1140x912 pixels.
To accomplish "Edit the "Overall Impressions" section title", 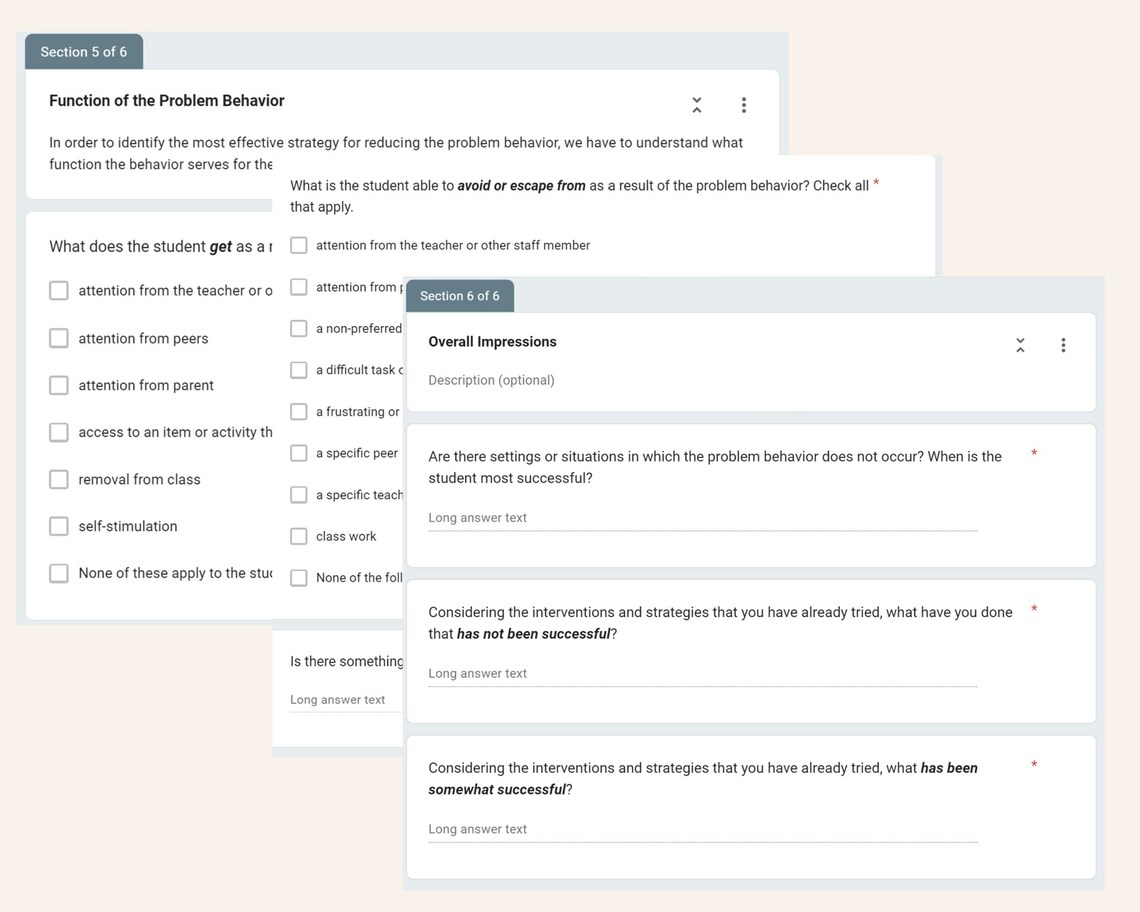I will click(492, 341).
